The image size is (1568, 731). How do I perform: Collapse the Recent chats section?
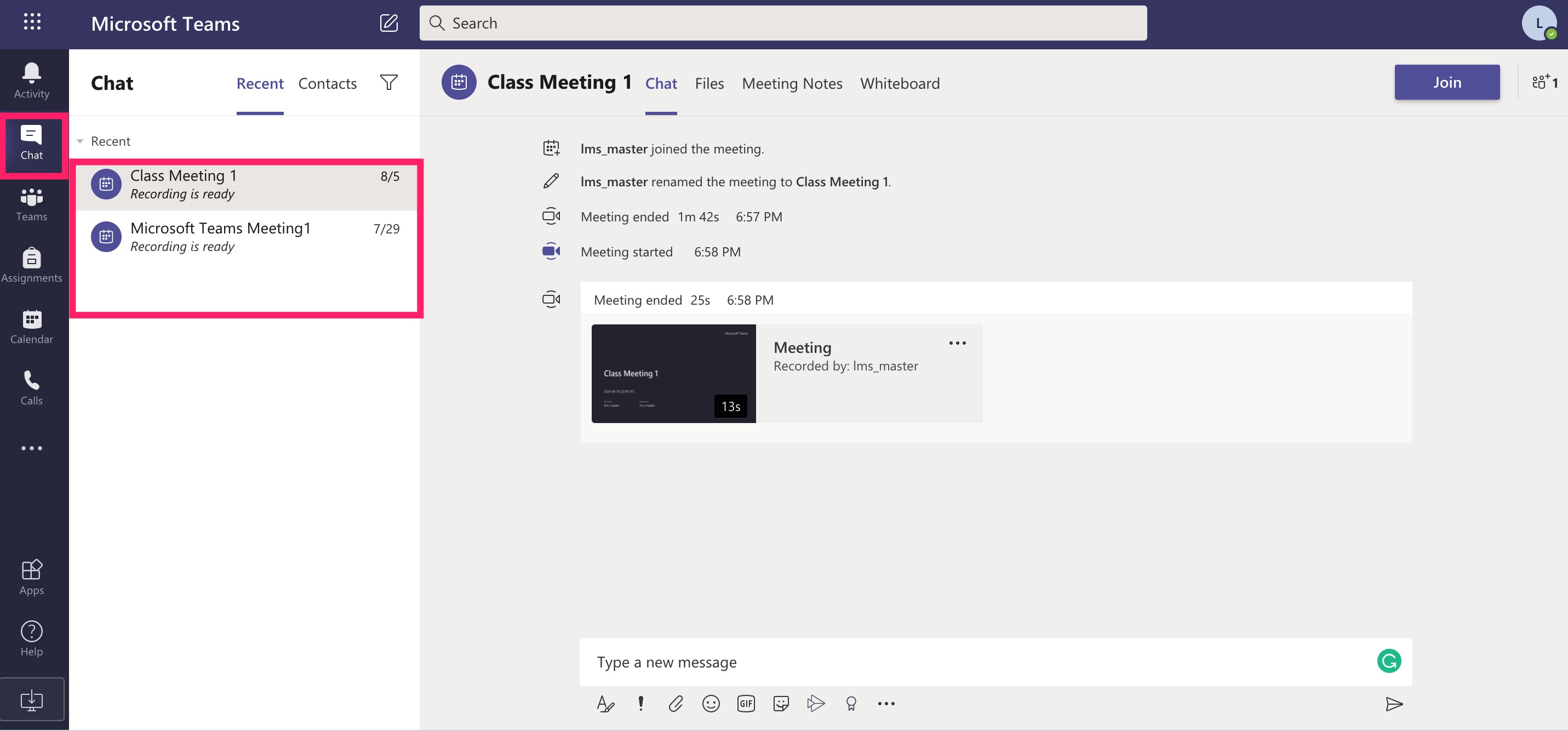tap(80, 141)
